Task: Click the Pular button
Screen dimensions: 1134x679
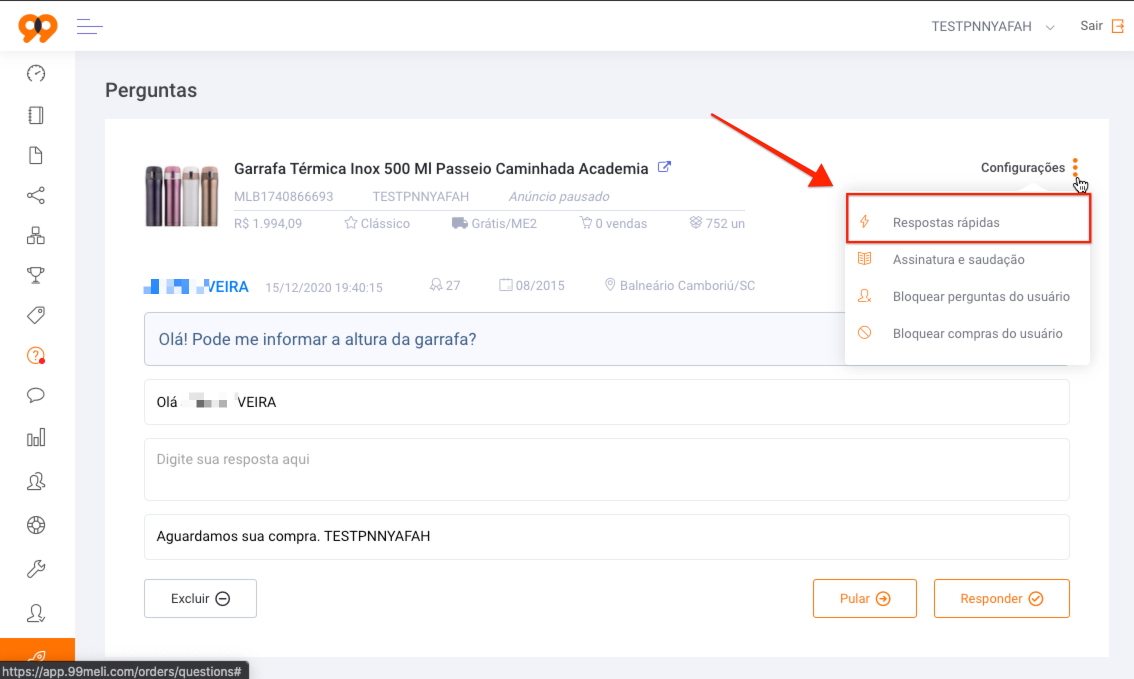Action: click(864, 598)
